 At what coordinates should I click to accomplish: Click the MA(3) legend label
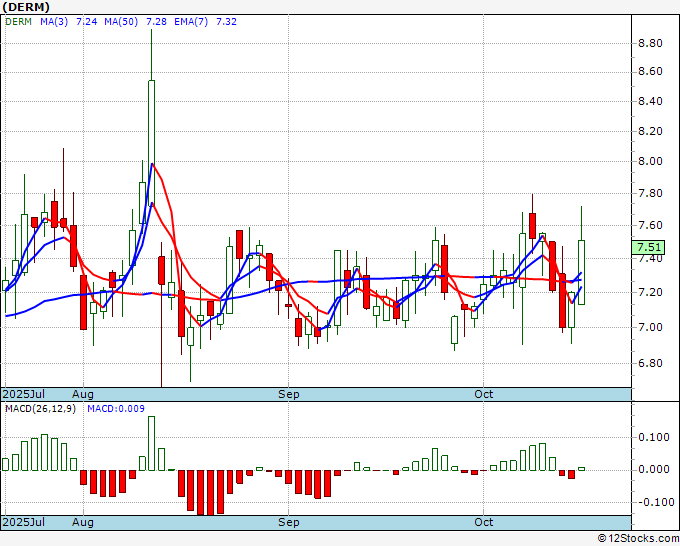54,22
